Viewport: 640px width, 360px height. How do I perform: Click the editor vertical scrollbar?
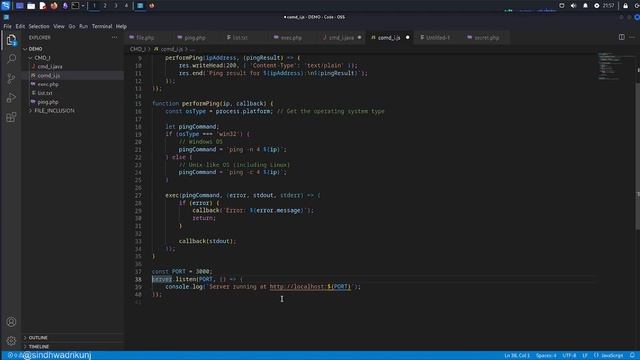637,155
